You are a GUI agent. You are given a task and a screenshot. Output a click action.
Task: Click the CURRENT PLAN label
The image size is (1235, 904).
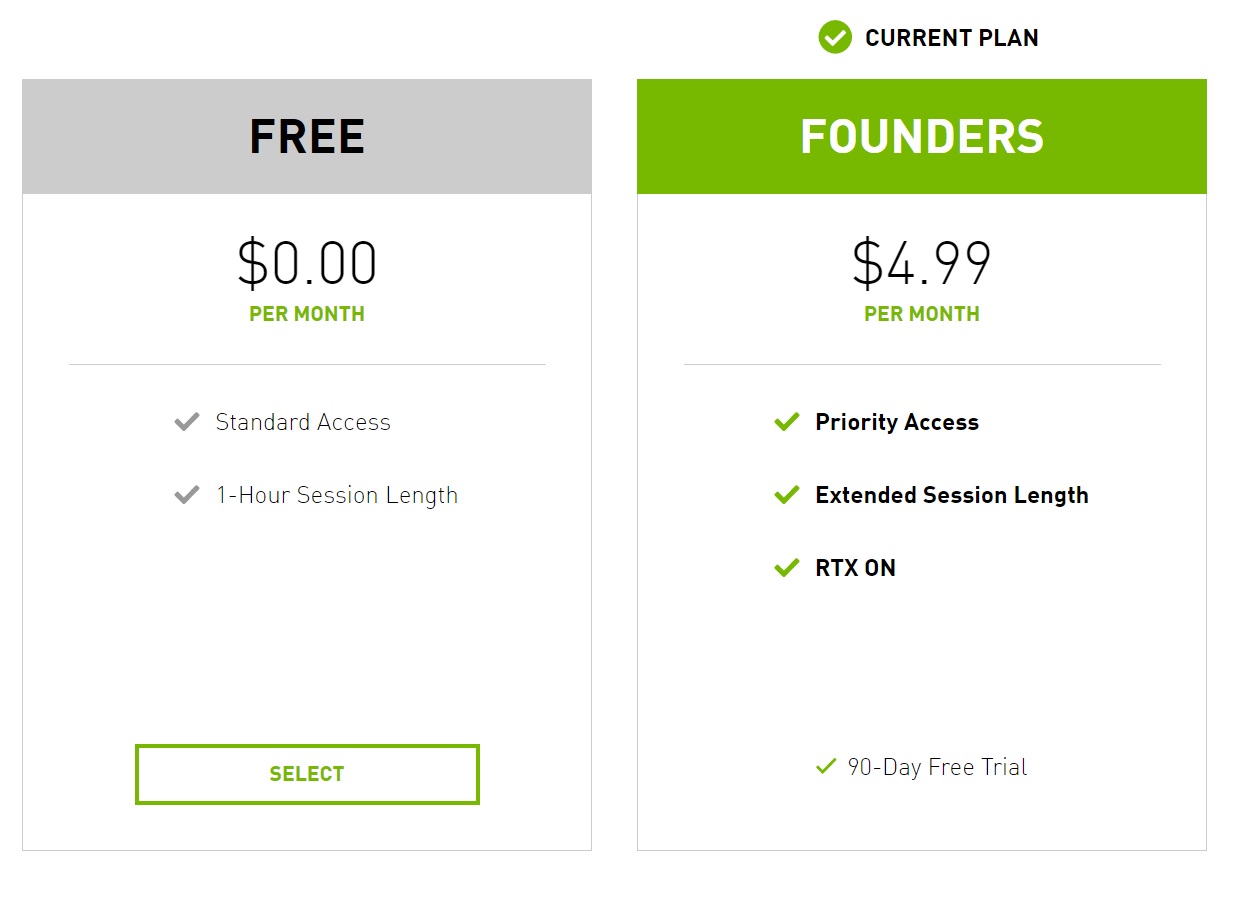pyautogui.click(x=952, y=38)
